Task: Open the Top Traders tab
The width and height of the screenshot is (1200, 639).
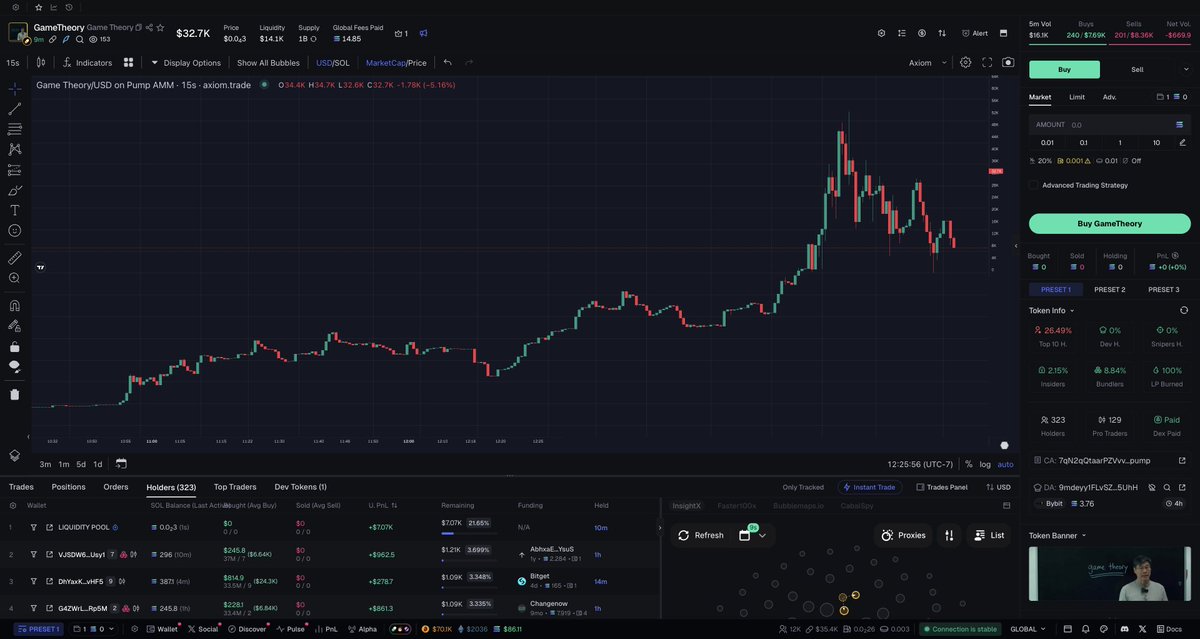Action: click(235, 487)
